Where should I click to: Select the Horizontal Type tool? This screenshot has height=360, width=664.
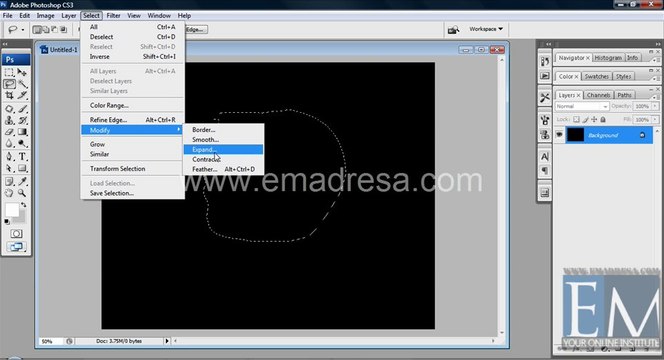pos(22,157)
